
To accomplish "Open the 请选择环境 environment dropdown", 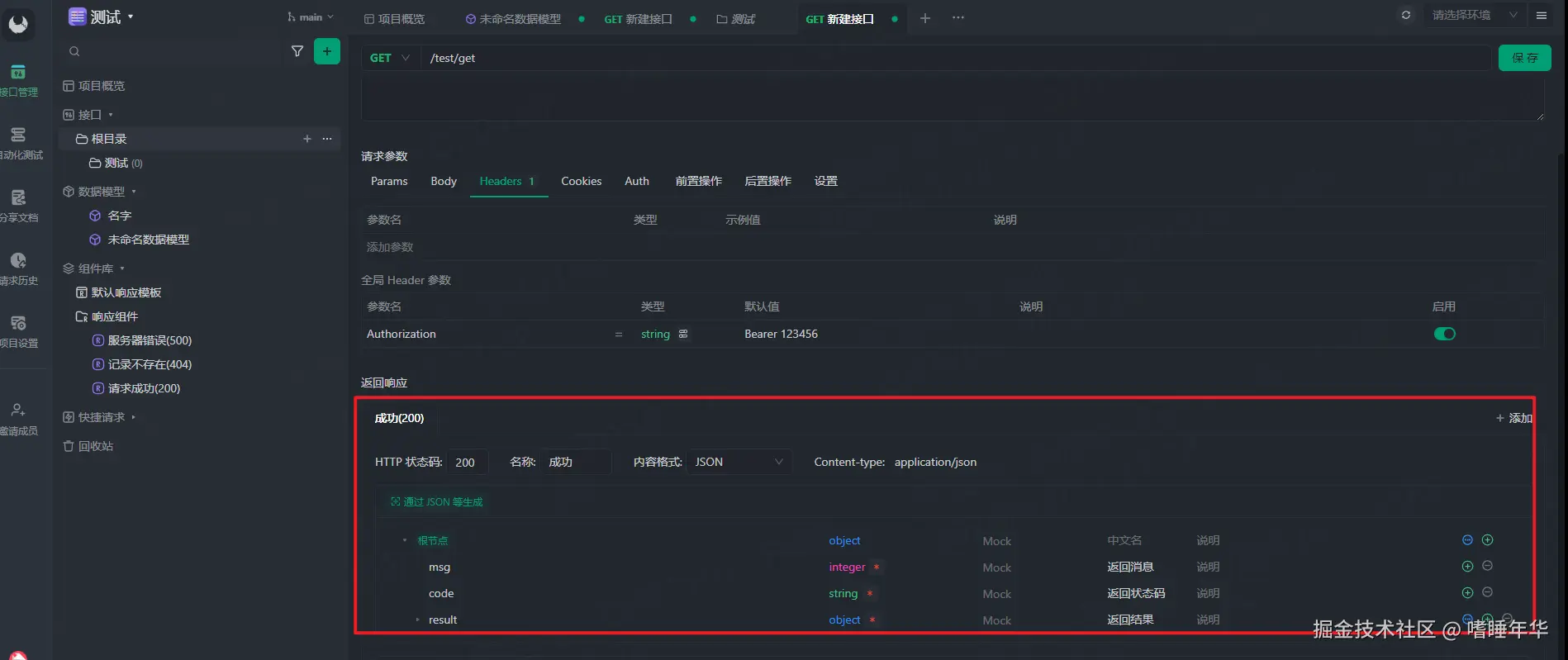I will (1473, 15).
